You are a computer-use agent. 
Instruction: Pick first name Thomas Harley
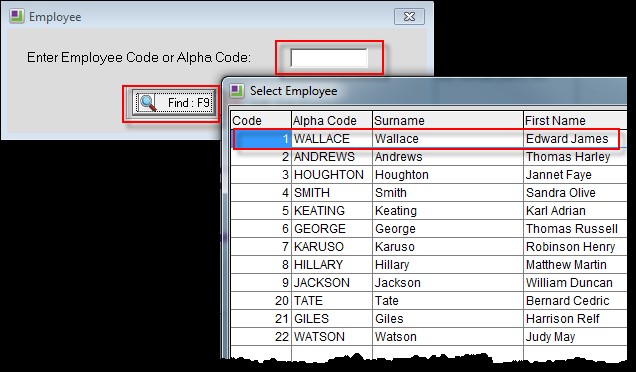point(575,157)
